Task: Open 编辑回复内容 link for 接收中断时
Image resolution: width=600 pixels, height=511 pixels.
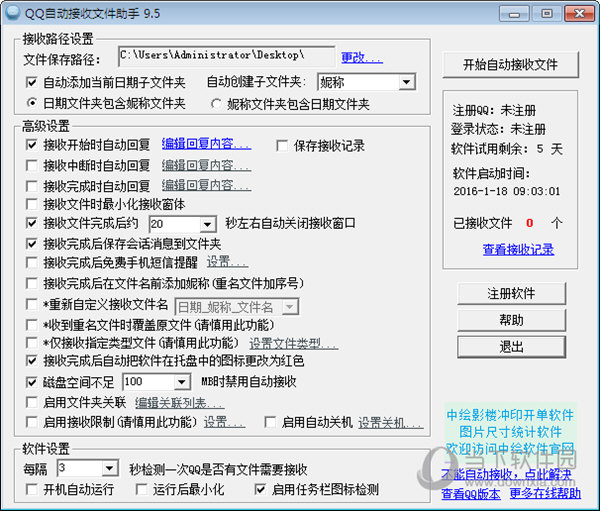Action: 206,165
